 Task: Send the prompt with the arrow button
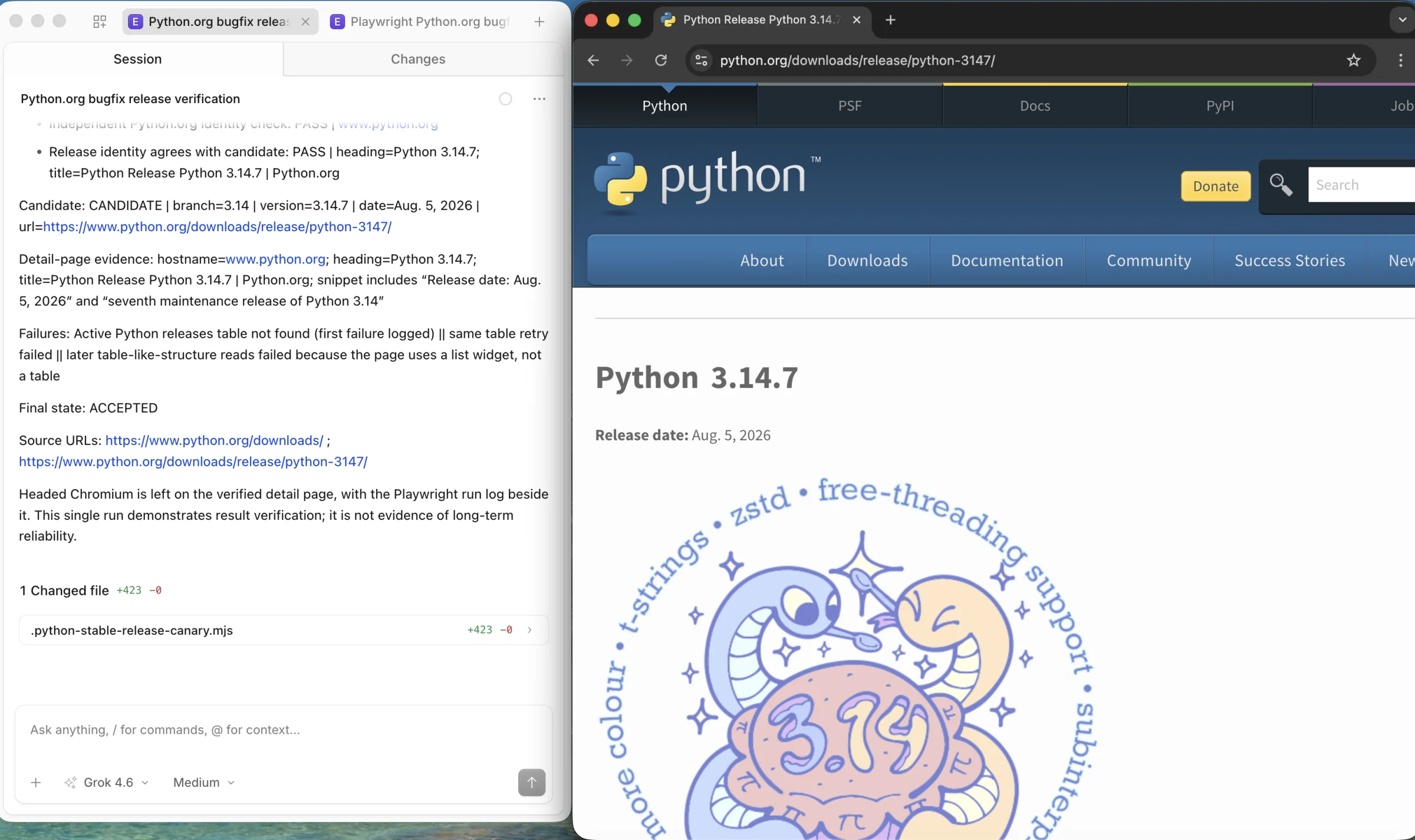coord(531,782)
